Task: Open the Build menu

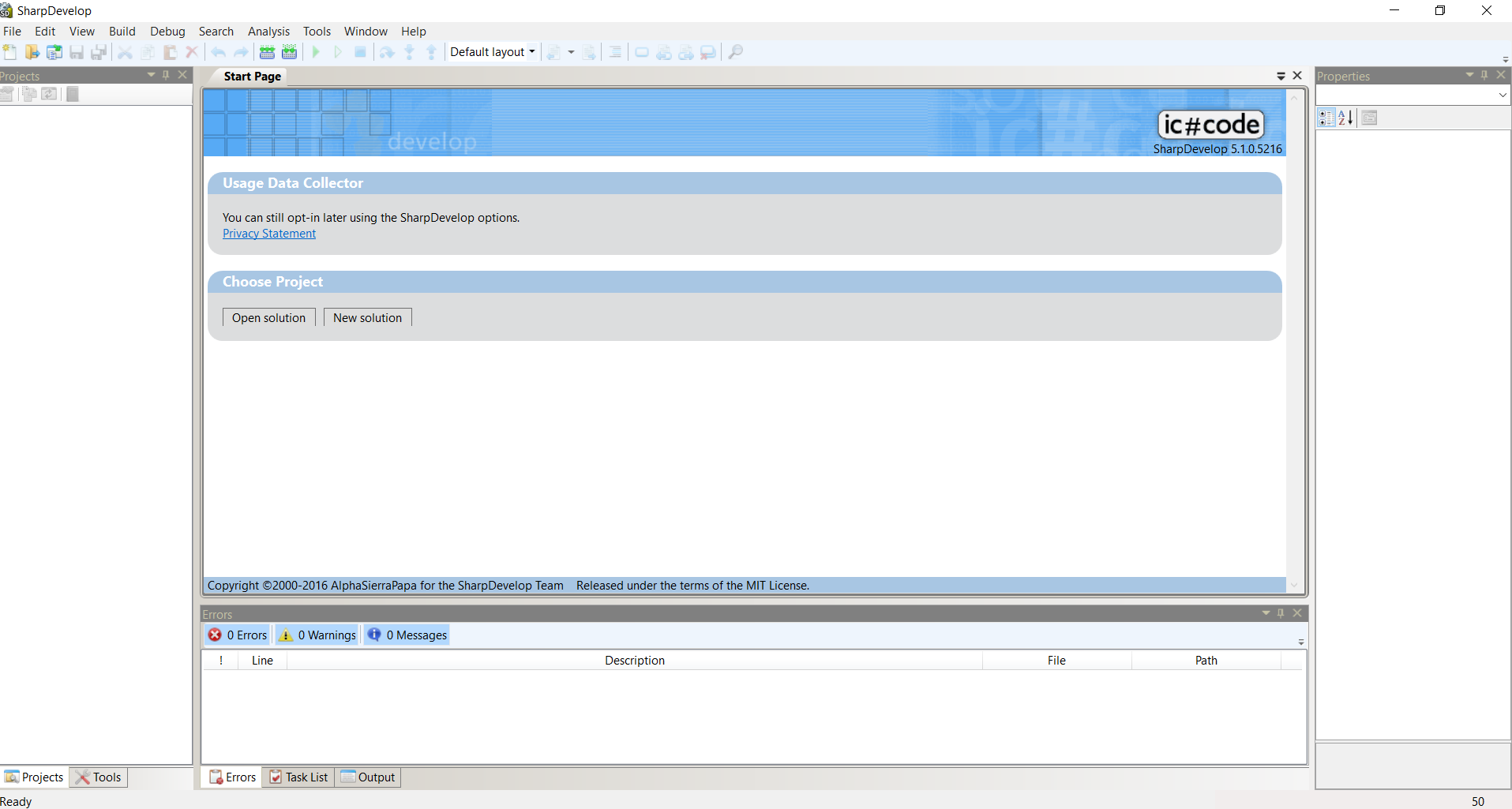Action: [122, 31]
